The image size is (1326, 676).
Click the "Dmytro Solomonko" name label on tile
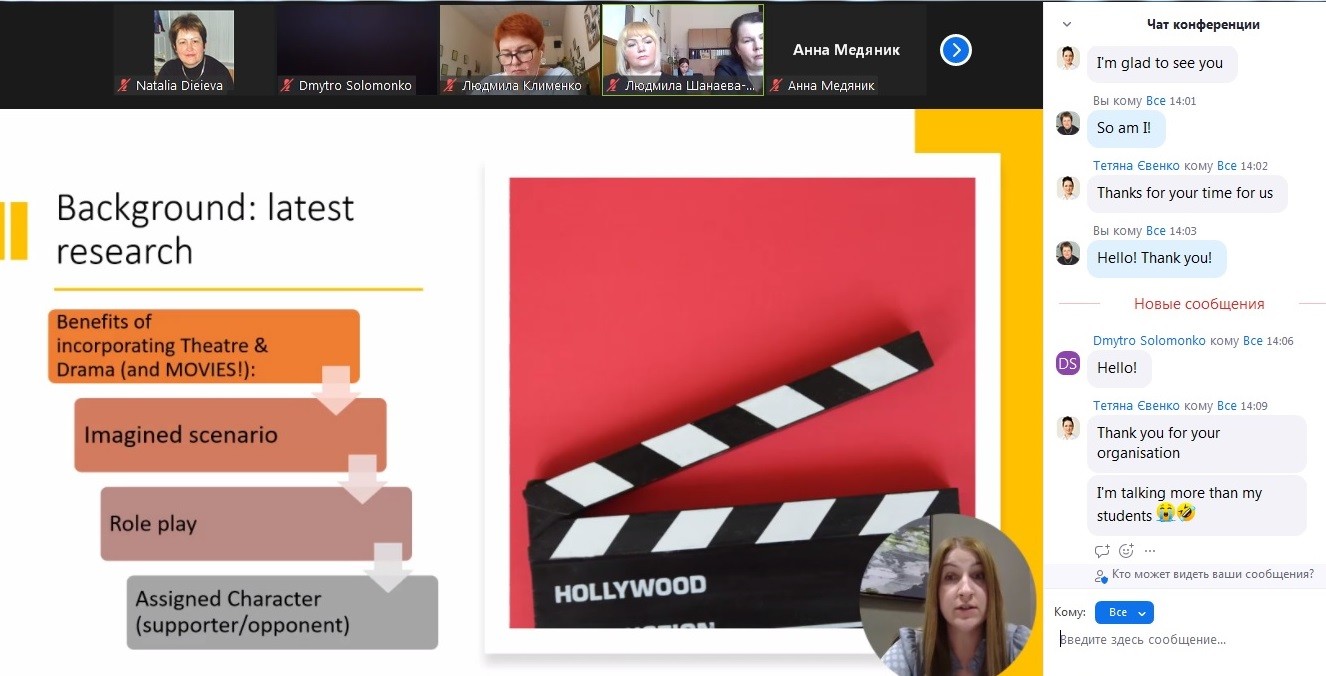pos(355,86)
